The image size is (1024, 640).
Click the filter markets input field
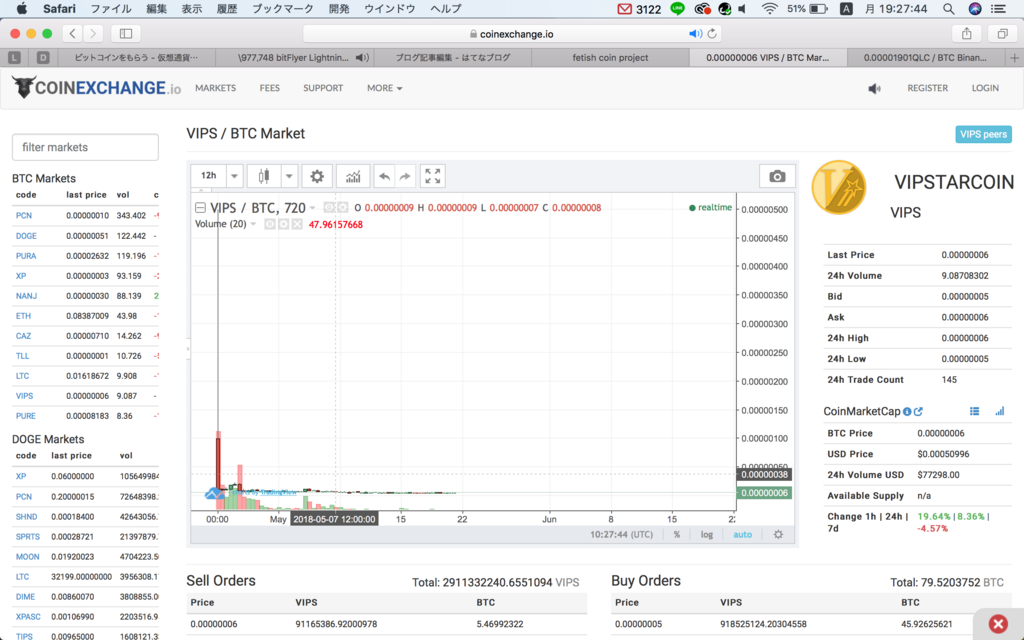click(x=85, y=148)
